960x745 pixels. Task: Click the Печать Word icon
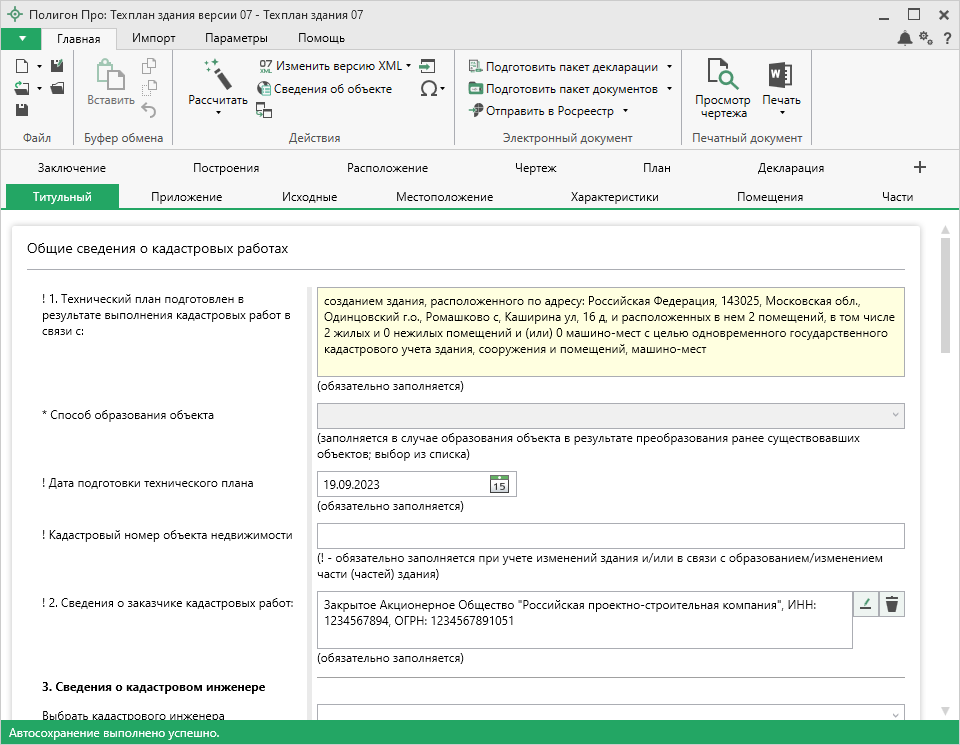click(x=780, y=76)
